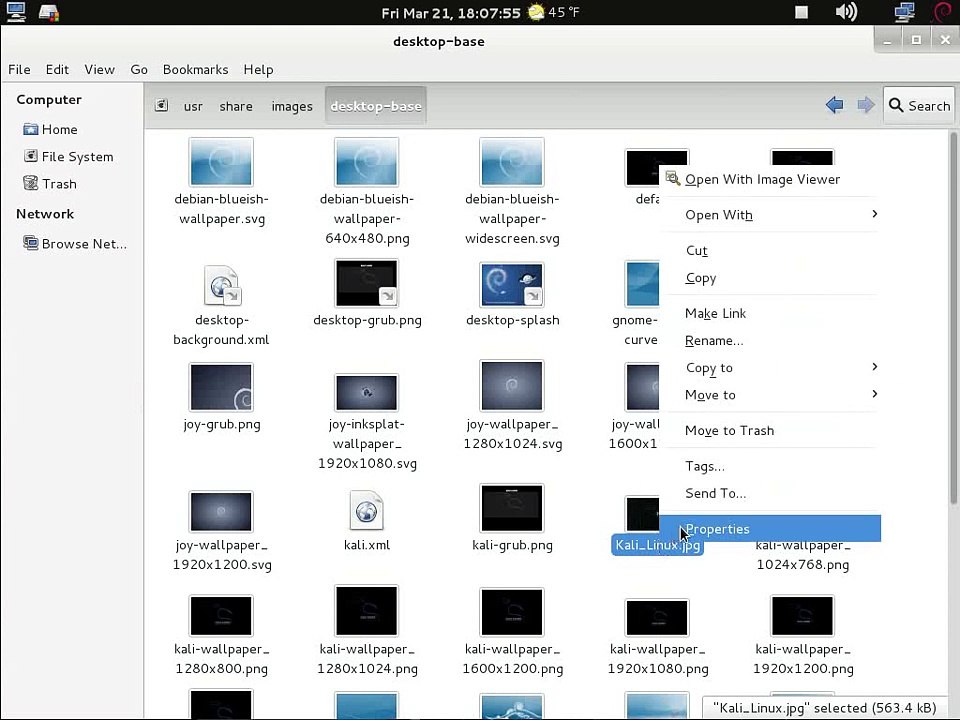This screenshot has height=720, width=960.
Task: Select debian-blueish-wallpaper-widescreen.svg file
Action: (512, 162)
